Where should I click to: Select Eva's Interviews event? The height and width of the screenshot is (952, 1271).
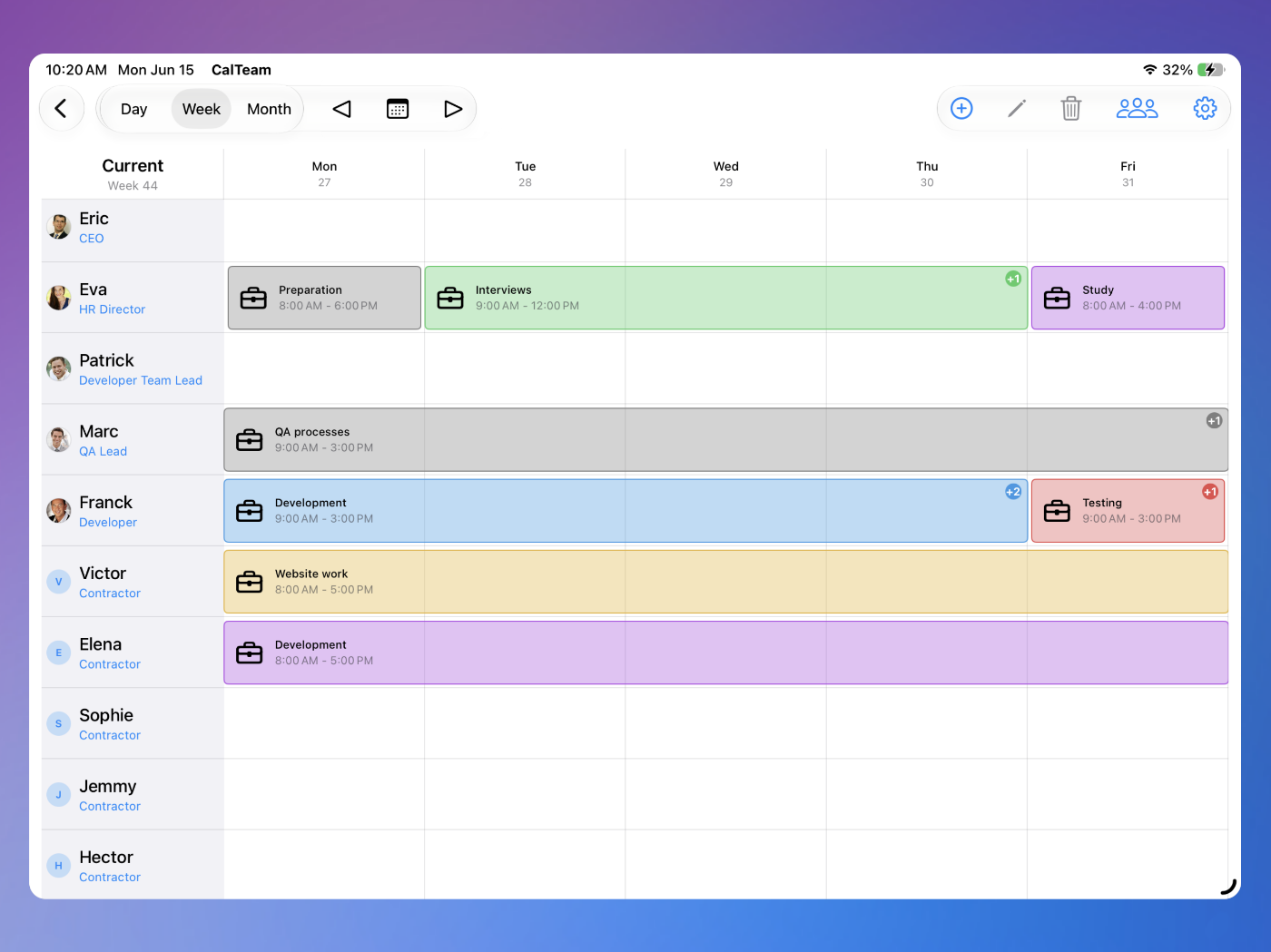tap(726, 298)
